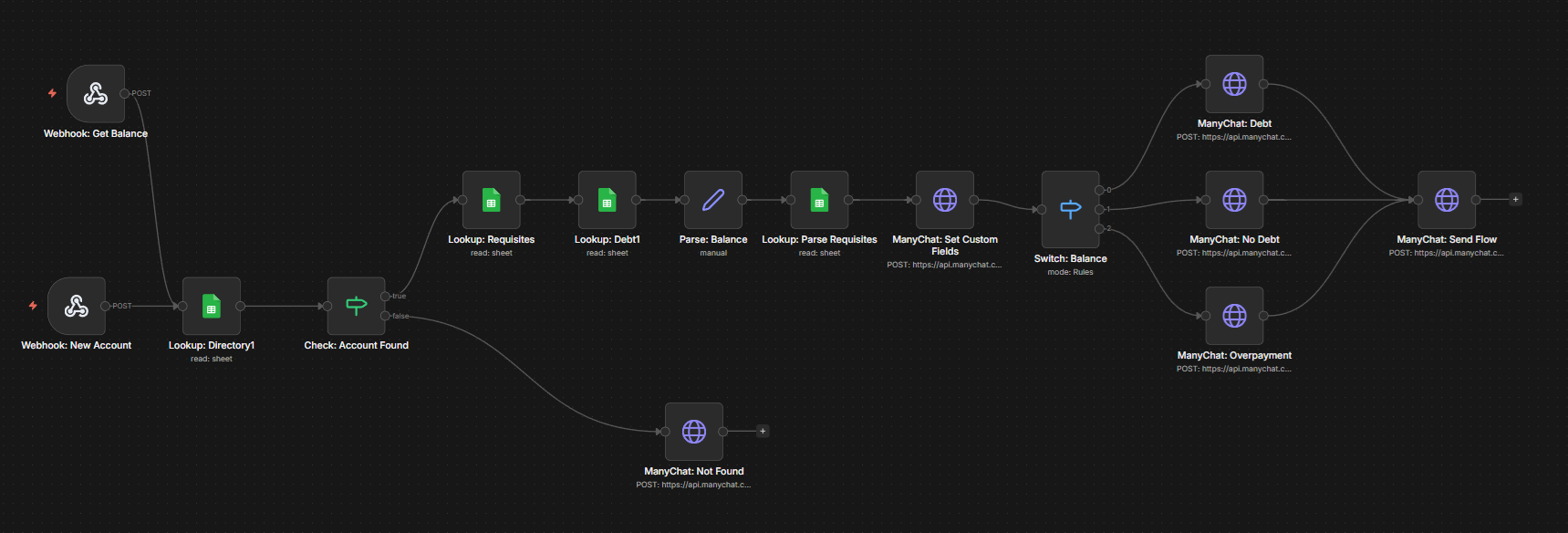This screenshot has width=1568, height=533.
Task: Open the ManyChat: Set Custom Fields node
Action: 945,200
